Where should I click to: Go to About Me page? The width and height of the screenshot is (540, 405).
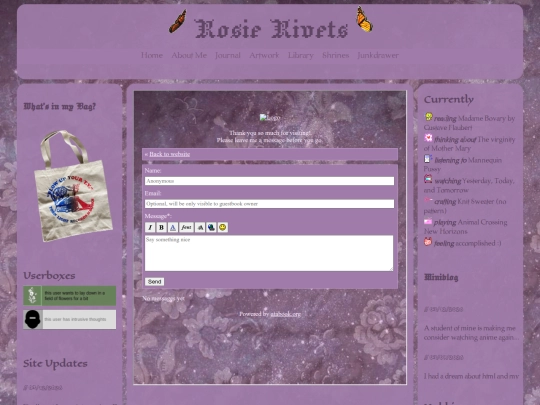pyautogui.click(x=189, y=55)
